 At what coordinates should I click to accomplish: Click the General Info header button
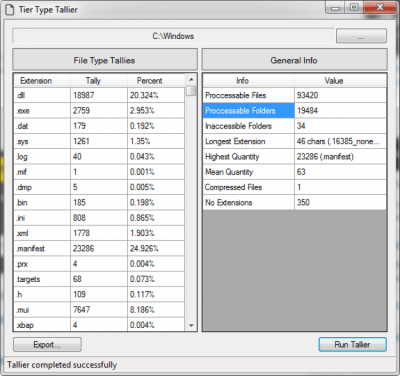294,60
